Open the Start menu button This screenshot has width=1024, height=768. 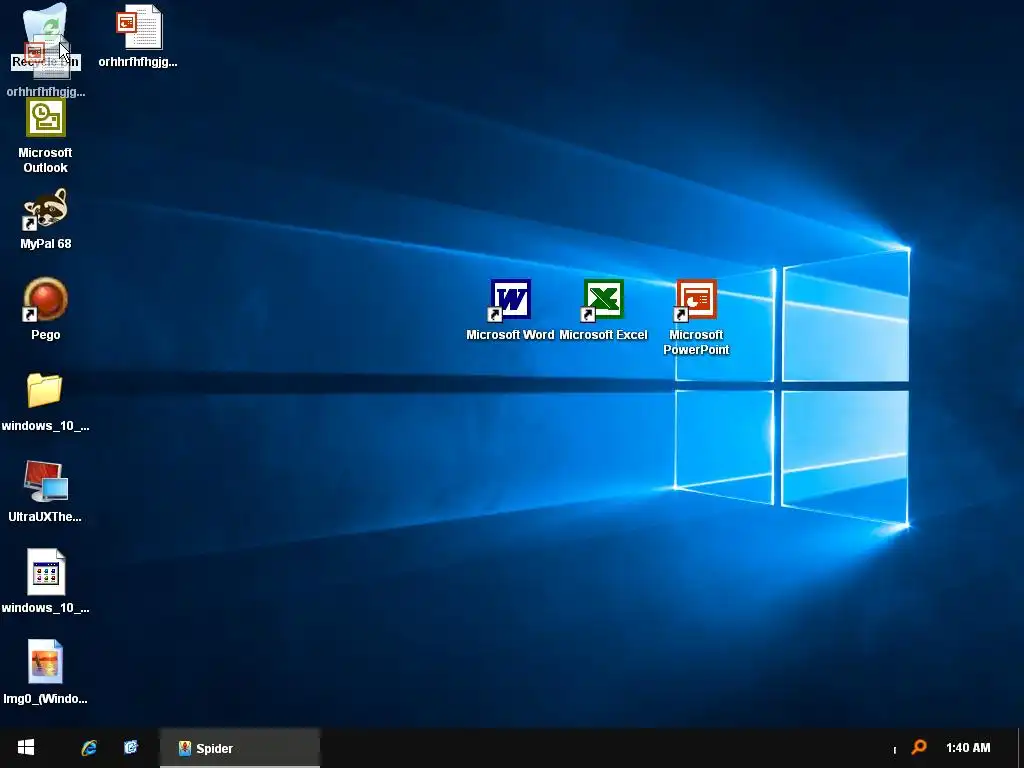[x=25, y=748]
